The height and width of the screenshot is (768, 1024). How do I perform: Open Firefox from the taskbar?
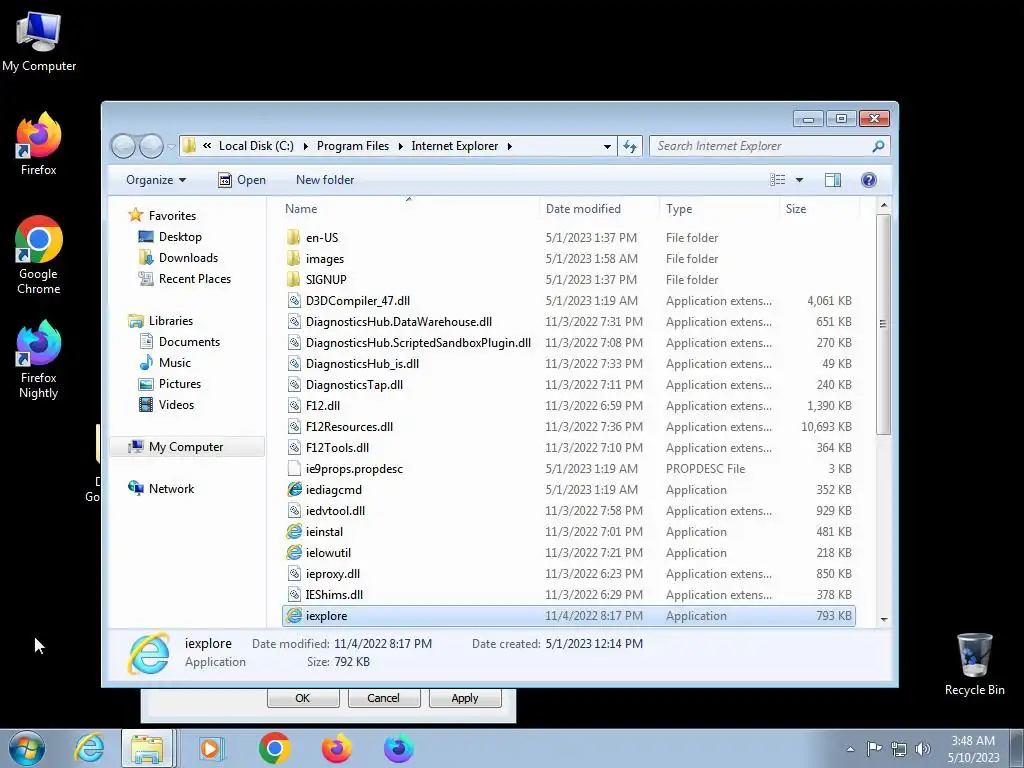coord(336,748)
